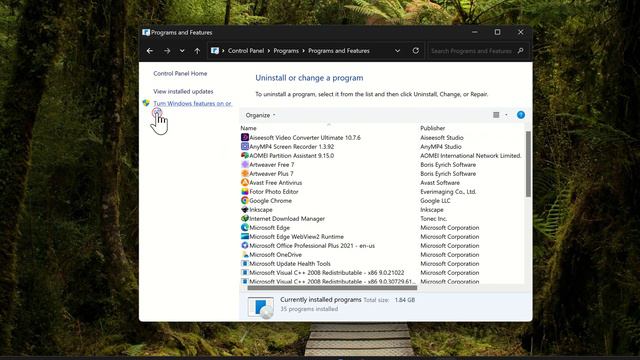The image size is (640, 360).
Task: Click 'Internet Download Manager' name text
Action: tap(287, 218)
